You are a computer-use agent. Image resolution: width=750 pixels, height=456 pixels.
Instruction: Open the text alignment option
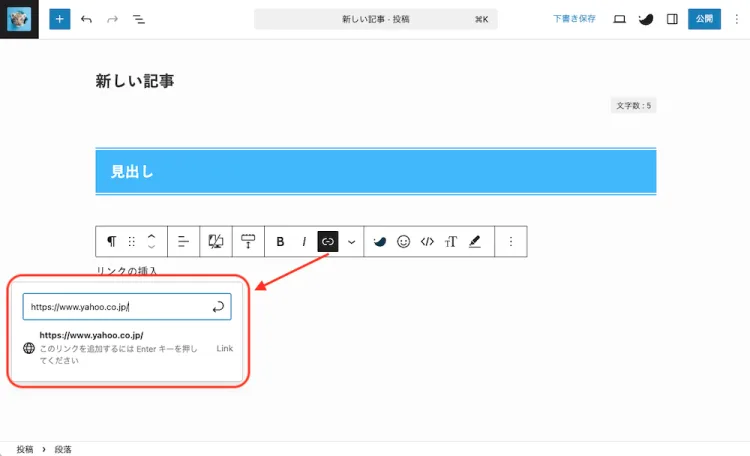183,242
